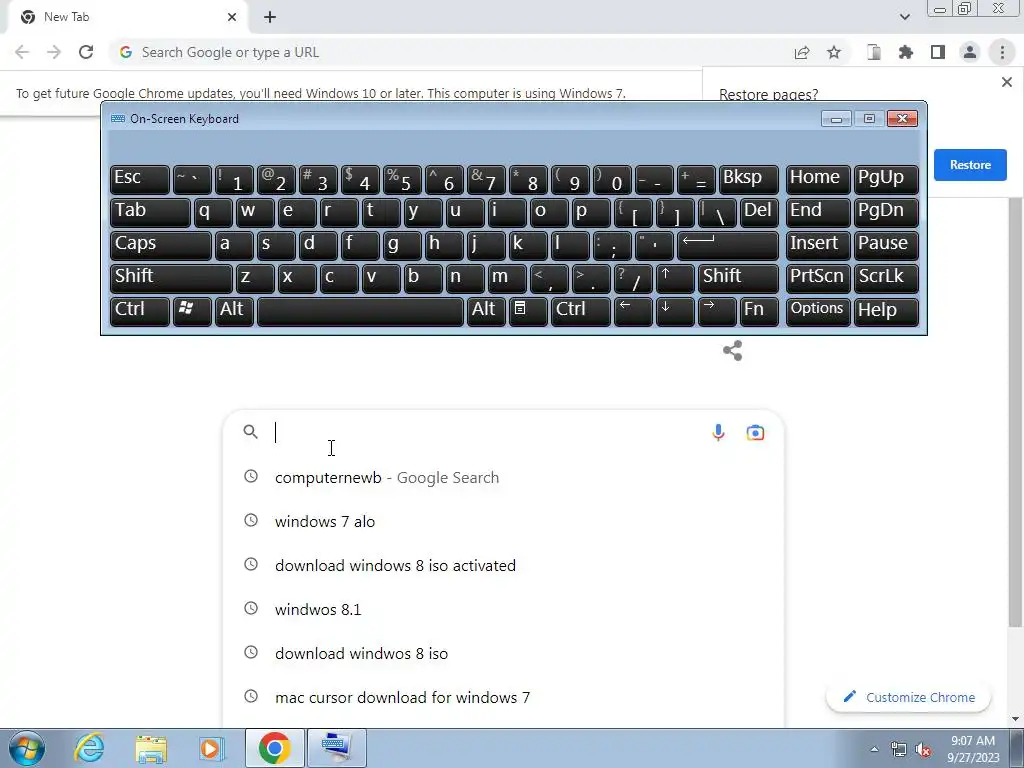Open the Windows Start menu
Image resolution: width=1024 pixels, height=768 pixels.
[26, 748]
